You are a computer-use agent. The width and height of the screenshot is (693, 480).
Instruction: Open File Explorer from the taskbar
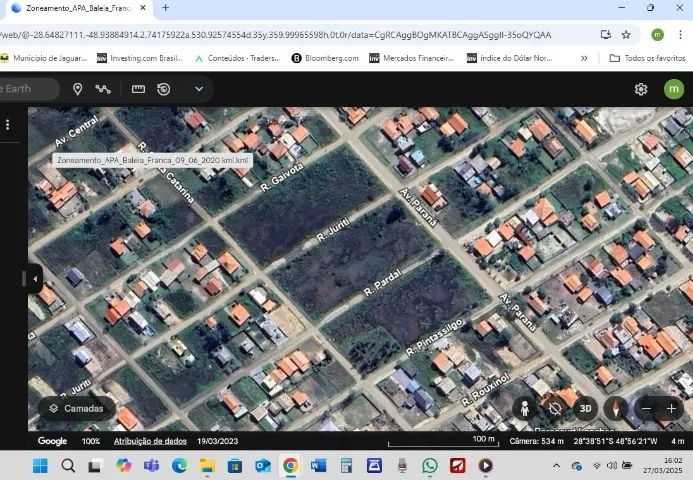pyautogui.click(x=207, y=465)
